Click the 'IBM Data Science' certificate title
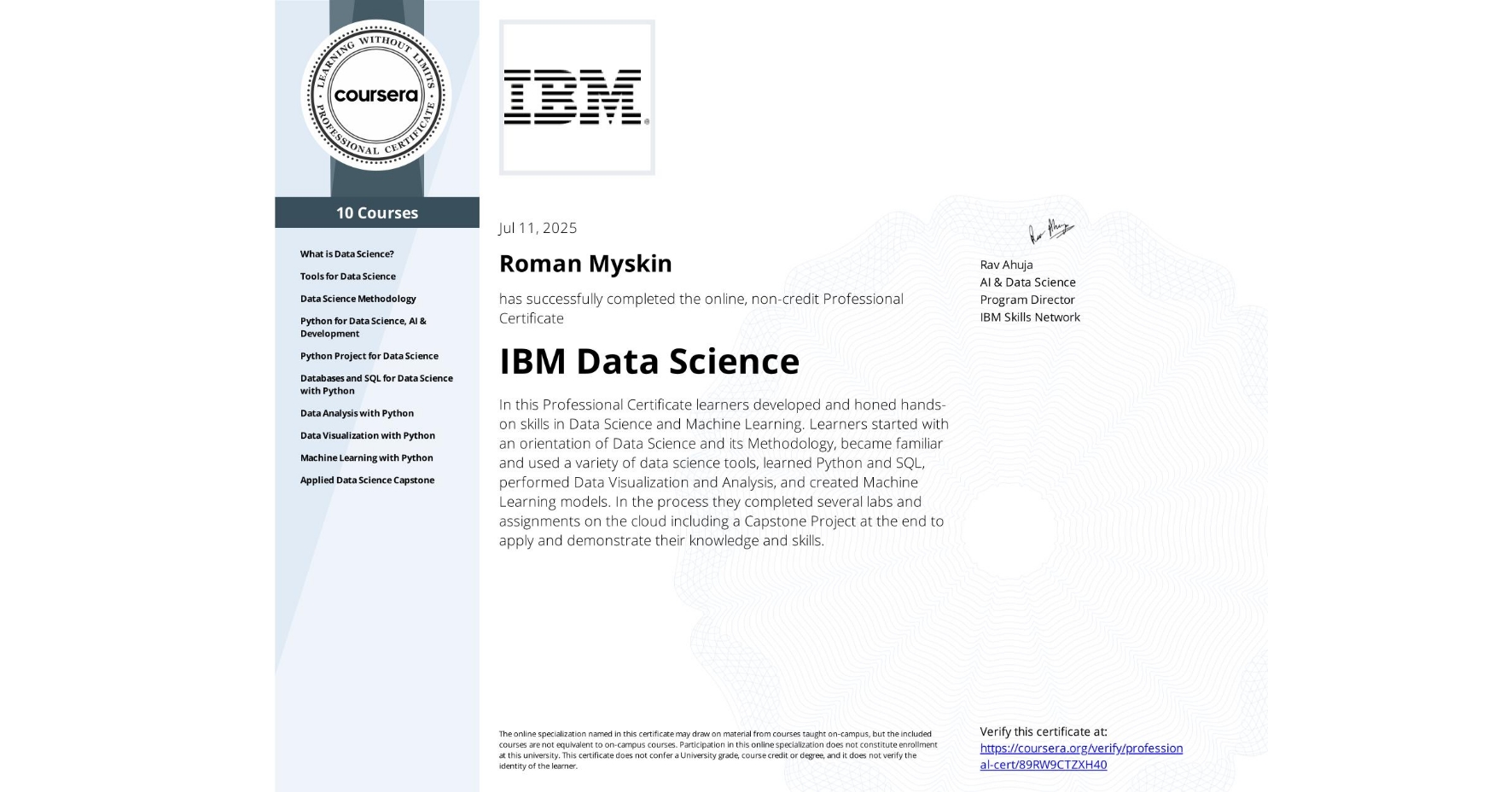This screenshot has width=1512, height=792. [650, 362]
